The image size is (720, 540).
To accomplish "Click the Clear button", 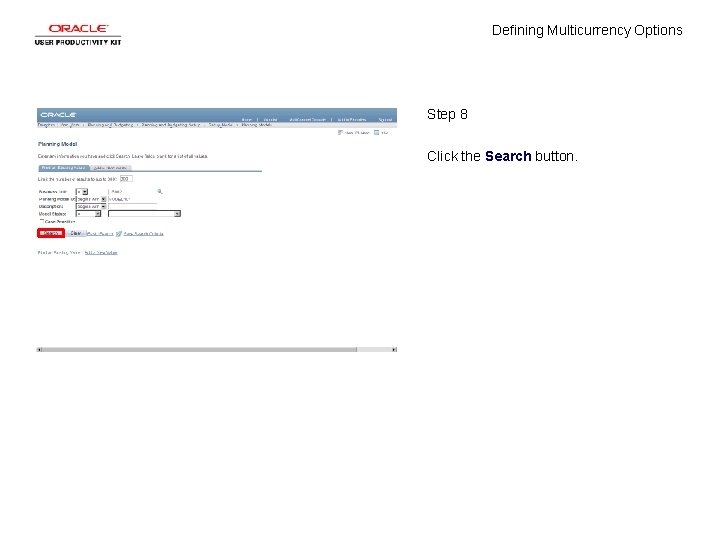I will click(76, 233).
